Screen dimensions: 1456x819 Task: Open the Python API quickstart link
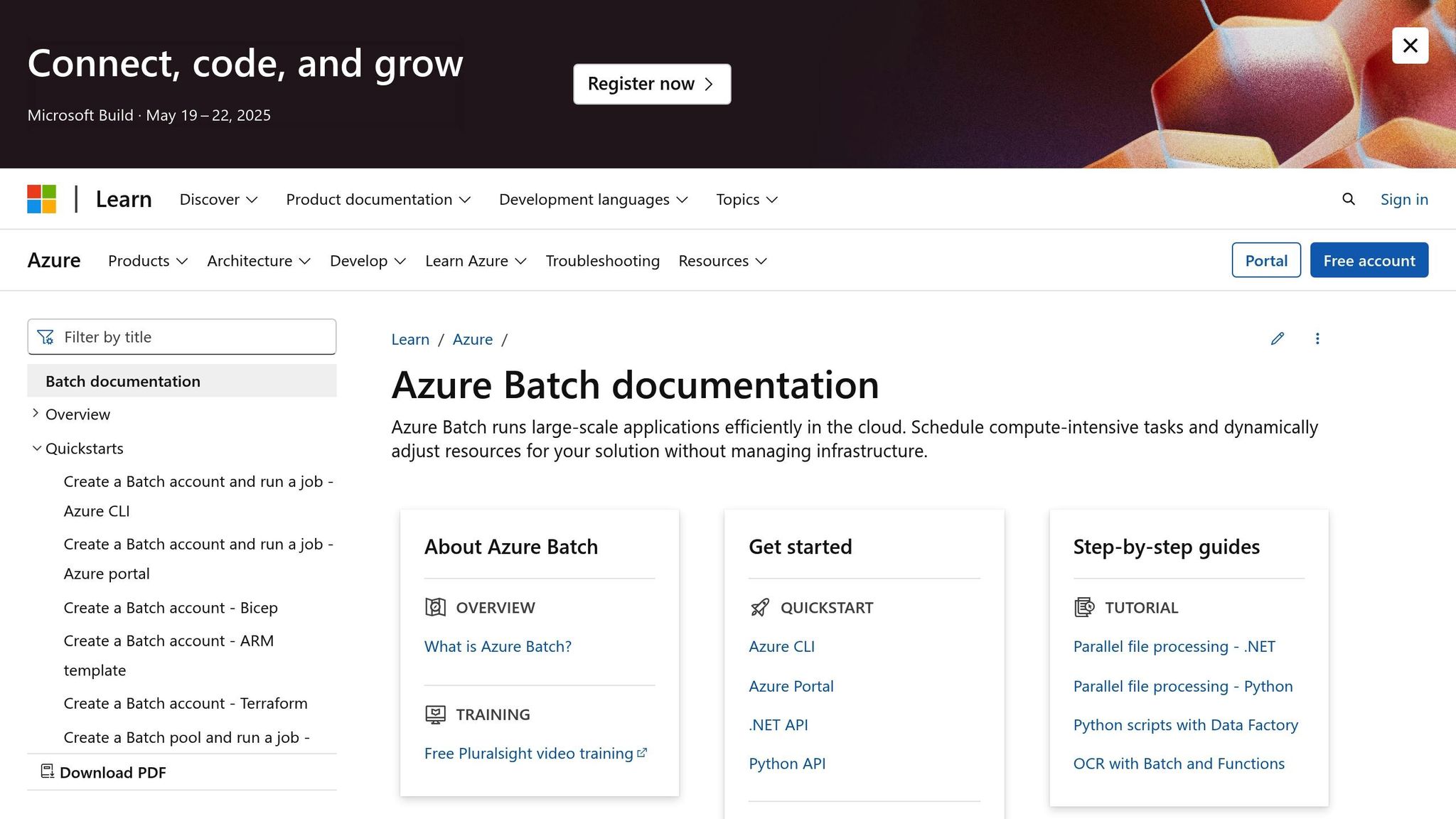coord(787,764)
